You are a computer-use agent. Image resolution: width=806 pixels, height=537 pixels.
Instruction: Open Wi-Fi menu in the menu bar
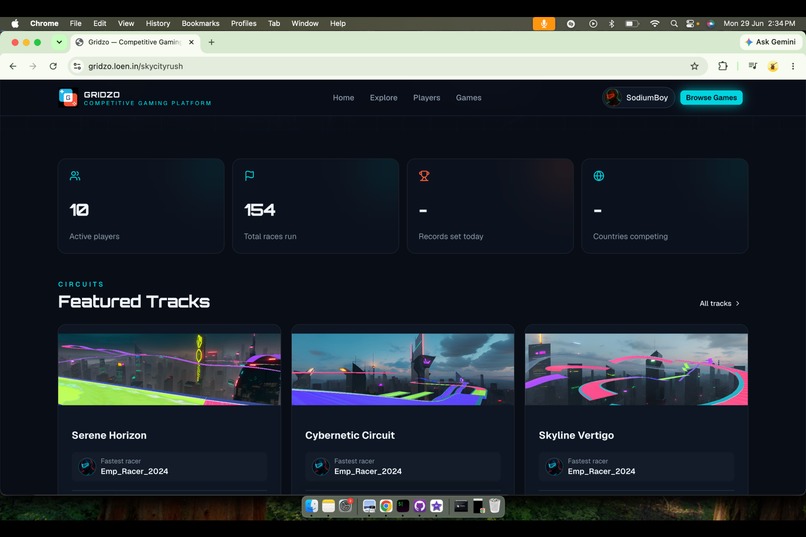tap(654, 24)
